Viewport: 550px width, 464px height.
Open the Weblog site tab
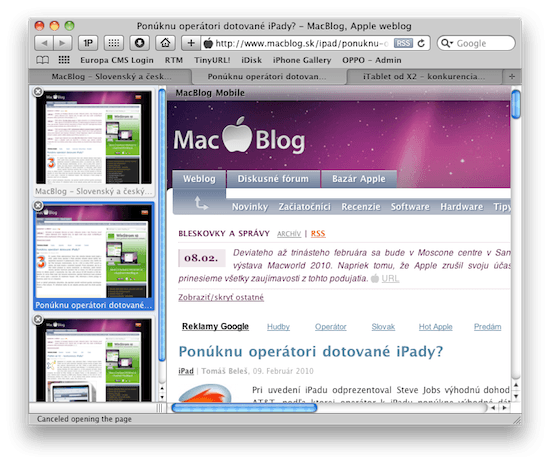tap(199, 179)
